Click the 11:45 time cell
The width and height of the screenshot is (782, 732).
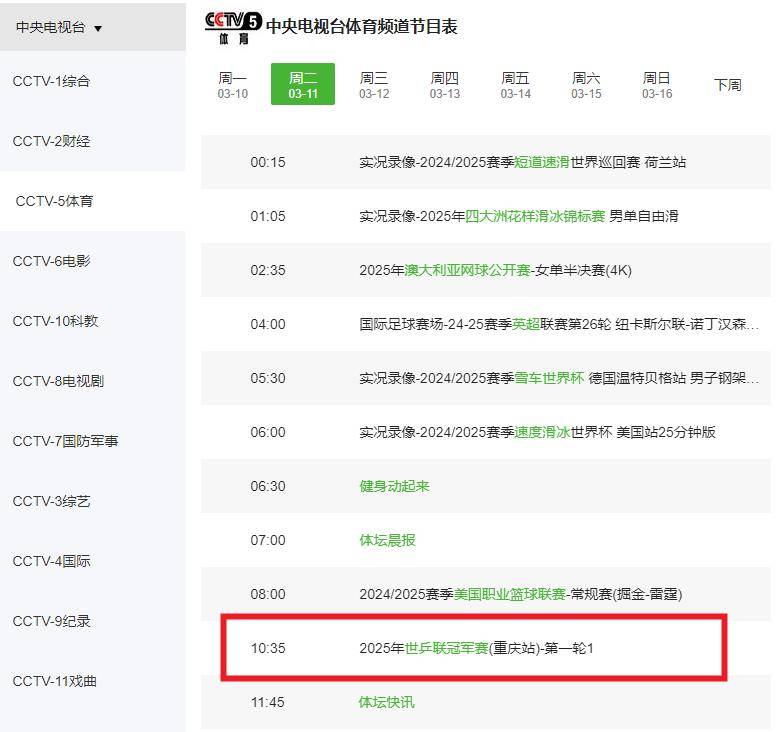268,702
